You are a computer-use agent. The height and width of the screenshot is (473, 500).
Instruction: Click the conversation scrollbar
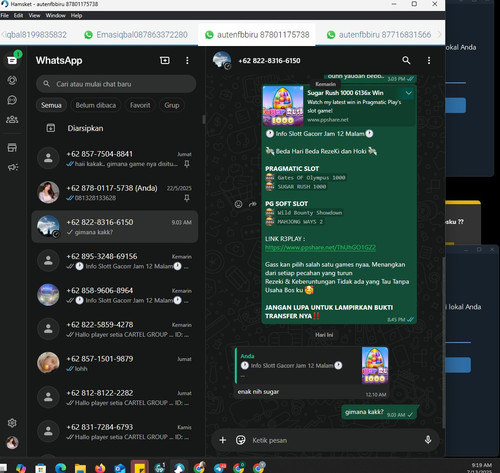coord(443,343)
